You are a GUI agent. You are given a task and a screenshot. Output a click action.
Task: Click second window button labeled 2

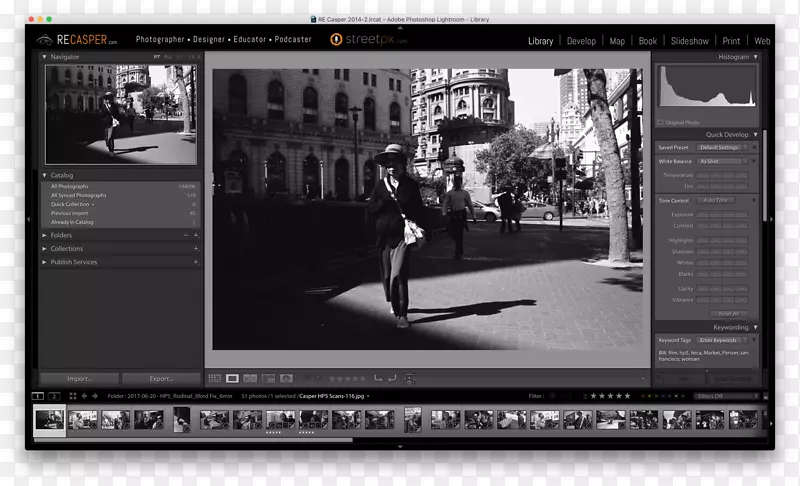click(x=54, y=396)
